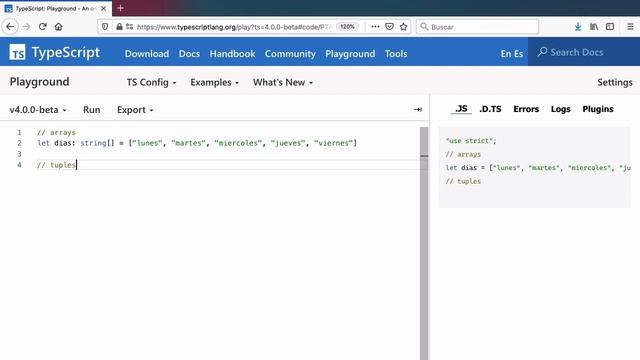The height and width of the screenshot is (360, 640).
Task: Open the browser home page icon
Action: coord(58,27)
